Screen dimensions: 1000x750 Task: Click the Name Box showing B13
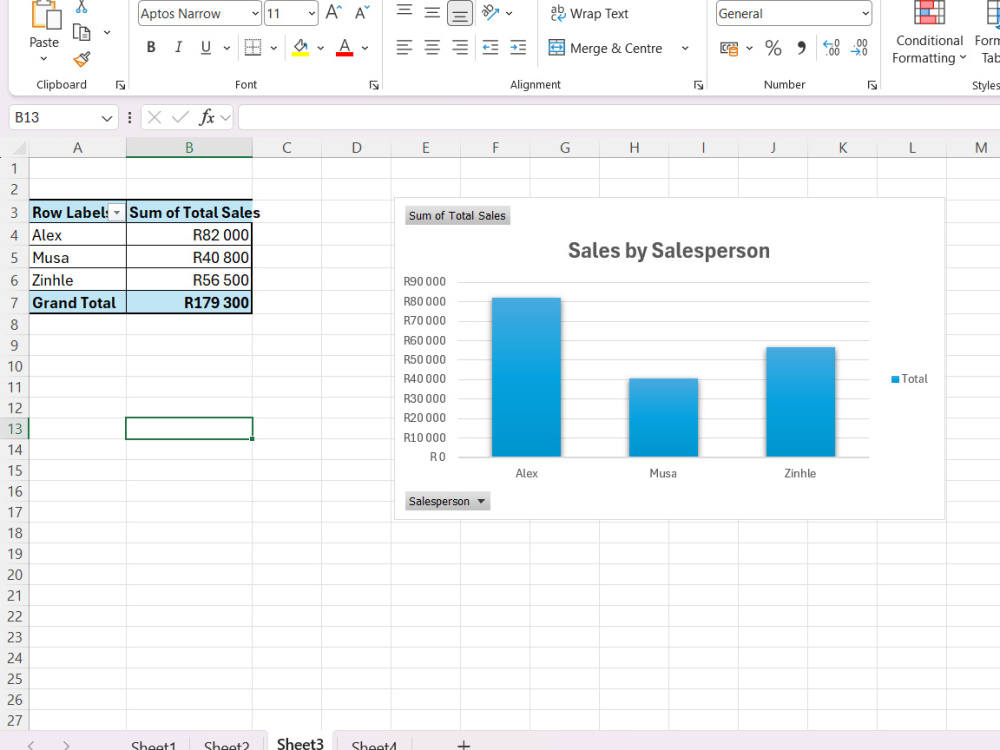click(x=55, y=117)
